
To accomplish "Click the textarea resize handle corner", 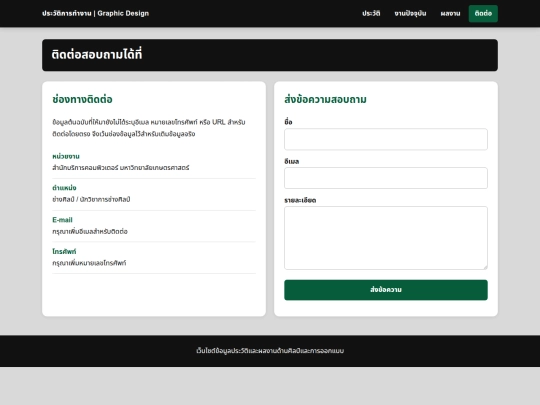I will point(486,268).
